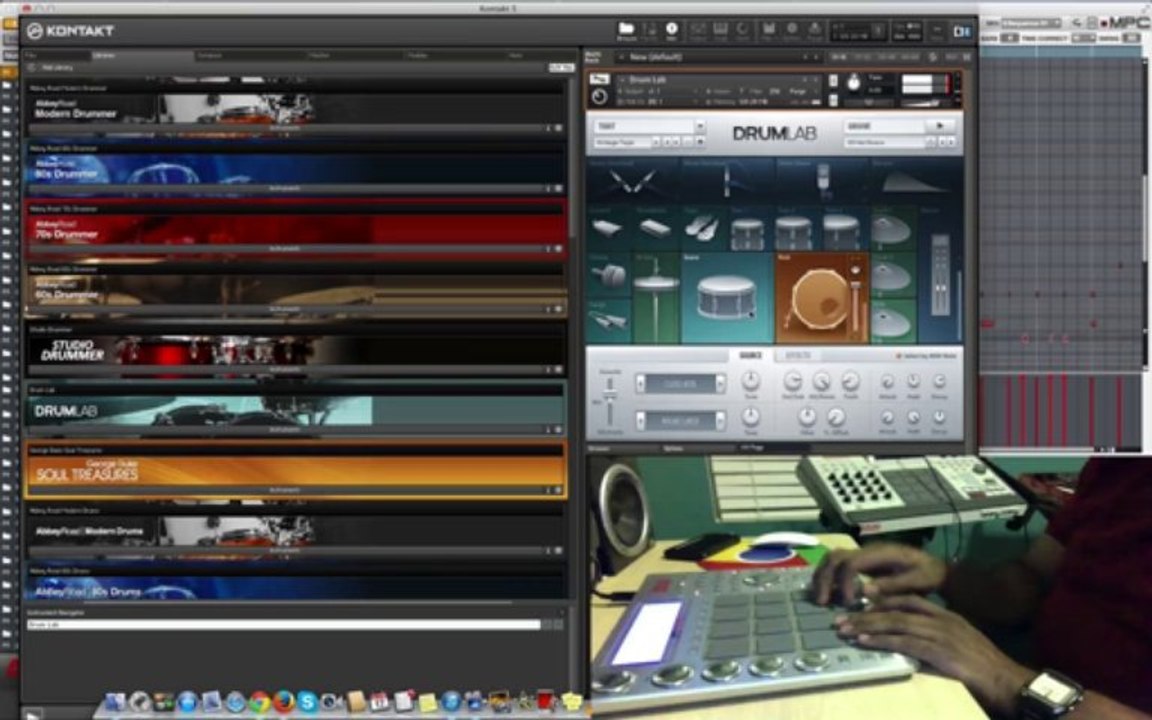Screen dimensions: 1152x720
Task: Click the Purge button in the instrument header
Action: (x=798, y=91)
